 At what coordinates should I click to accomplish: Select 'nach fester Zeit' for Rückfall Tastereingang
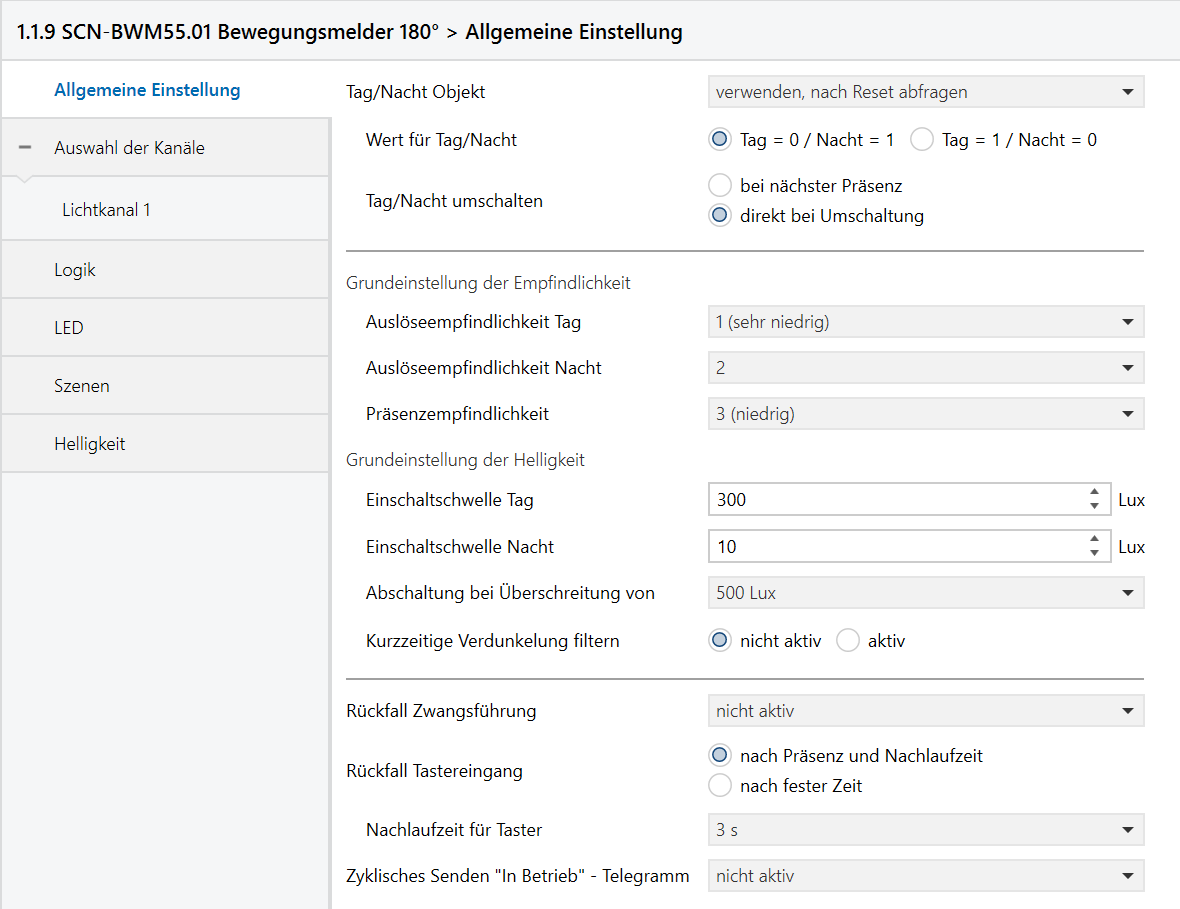pos(720,786)
